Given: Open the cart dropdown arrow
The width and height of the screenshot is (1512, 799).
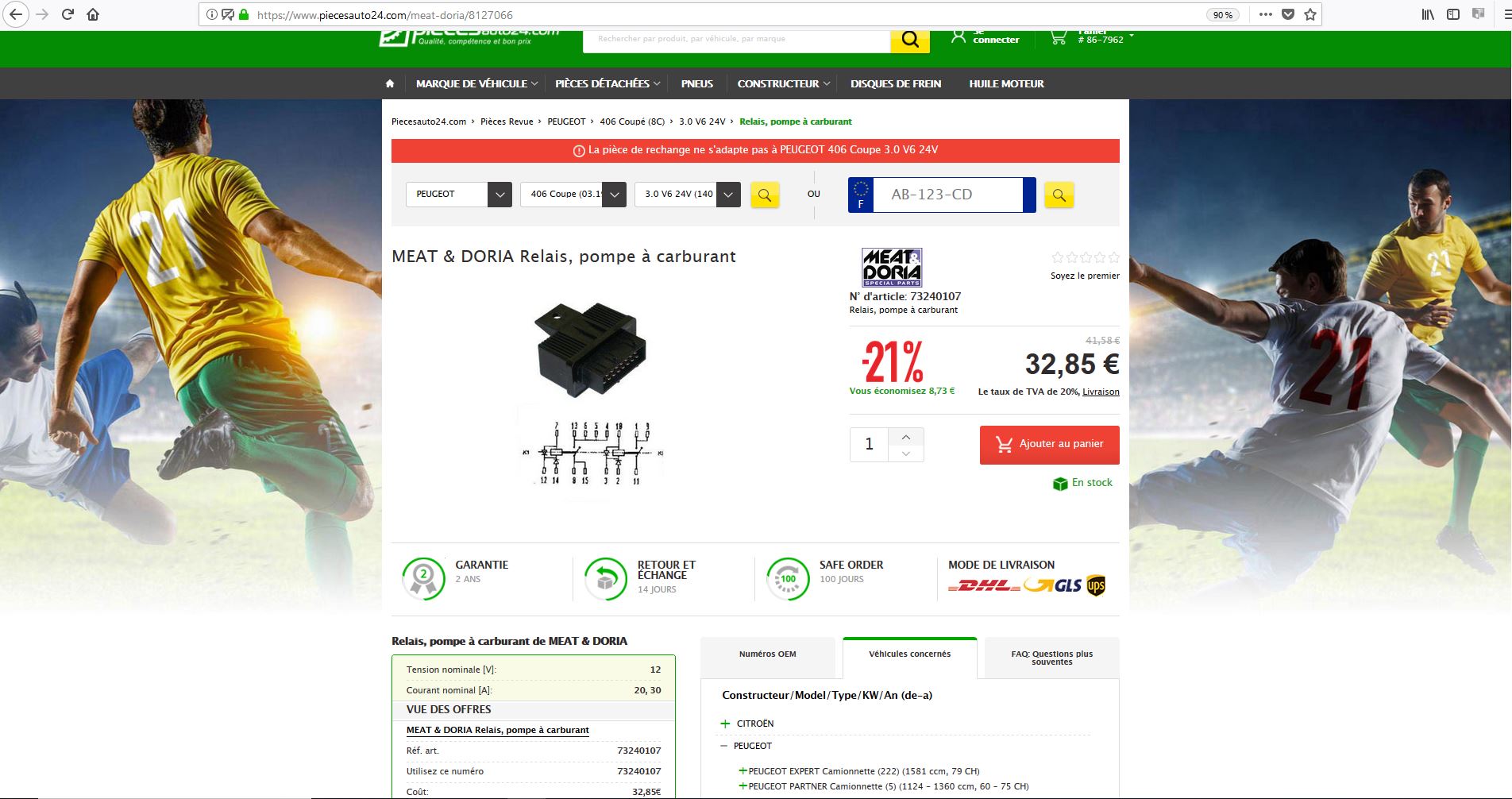Looking at the screenshot, I should 1132,36.
